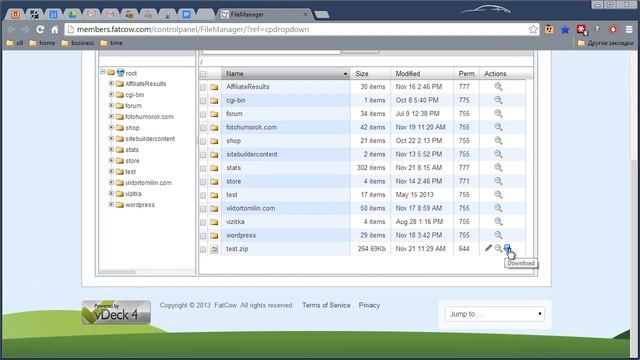Click the magnifier icon in test folder row
This screenshot has height=360, width=640.
[x=498, y=194]
